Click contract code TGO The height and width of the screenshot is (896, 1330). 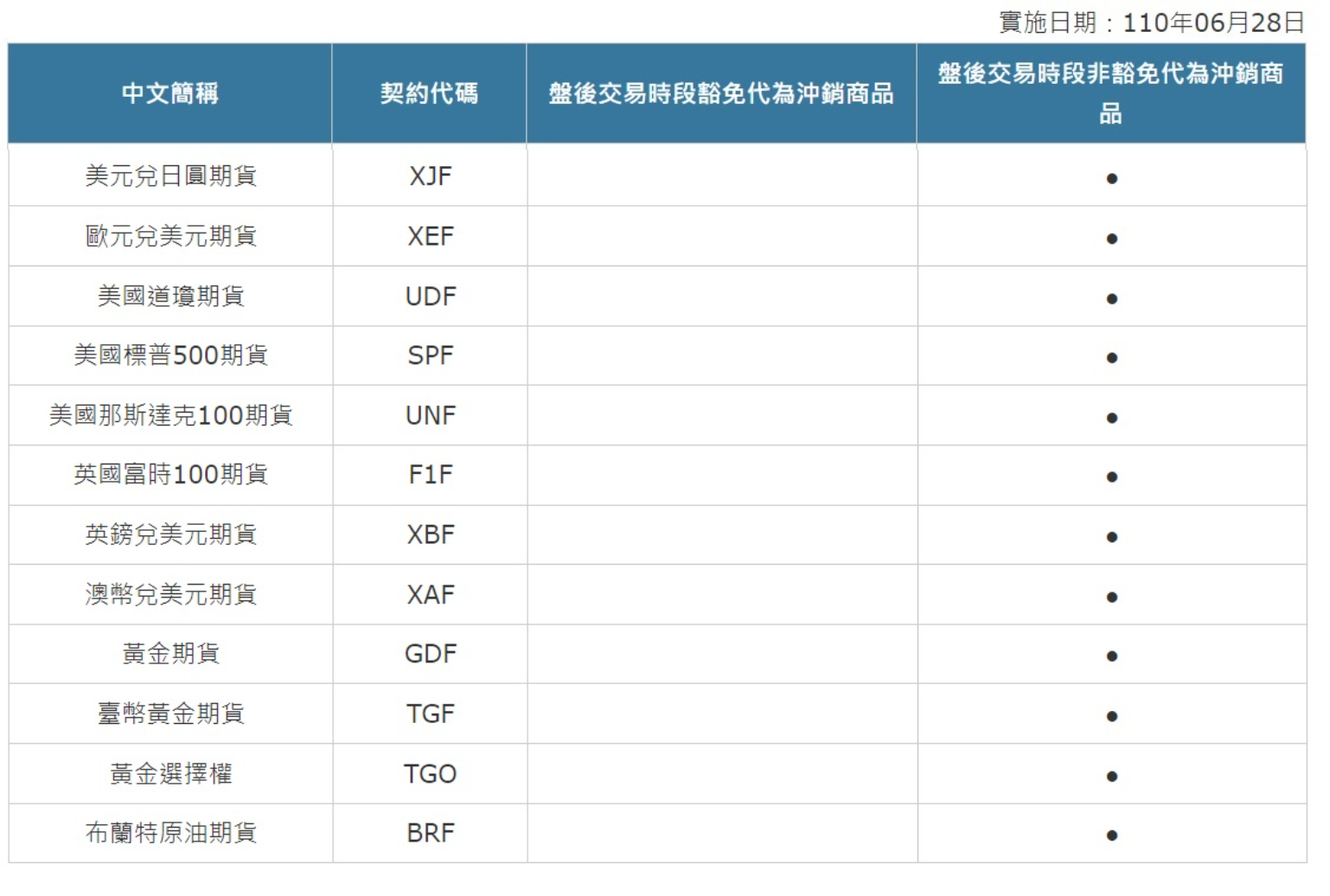430,774
